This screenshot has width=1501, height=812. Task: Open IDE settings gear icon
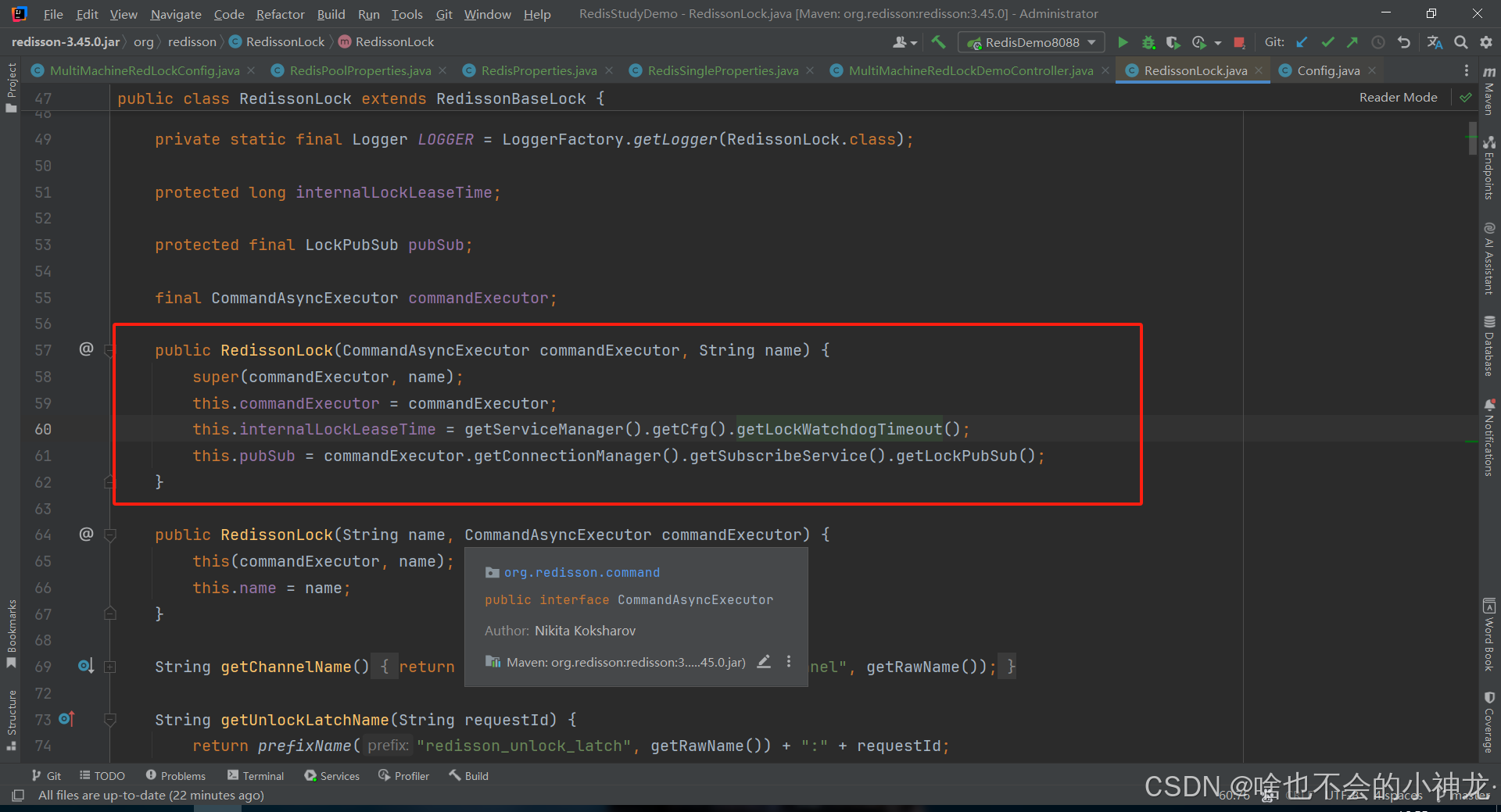pyautogui.click(x=1485, y=42)
